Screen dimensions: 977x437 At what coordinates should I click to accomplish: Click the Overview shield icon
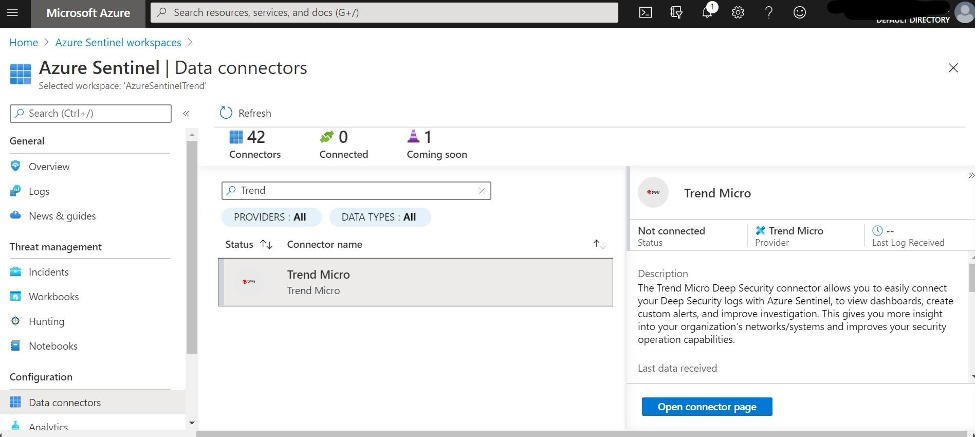point(16,166)
